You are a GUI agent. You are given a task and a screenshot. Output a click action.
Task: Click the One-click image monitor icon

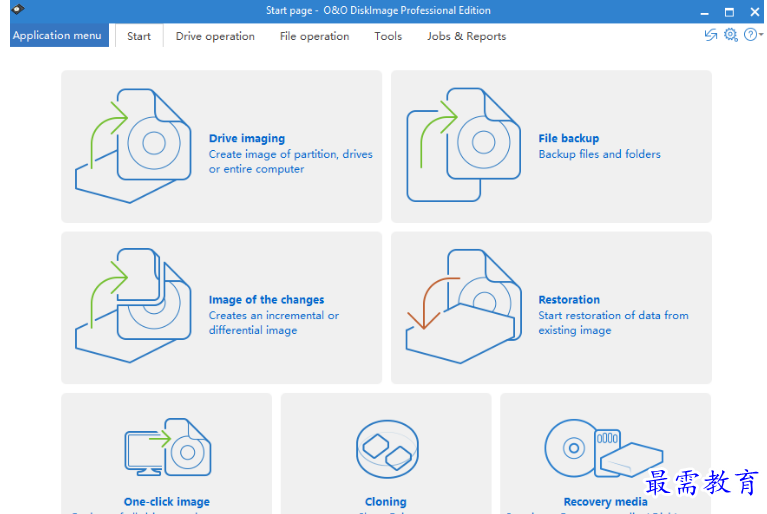pos(168,447)
